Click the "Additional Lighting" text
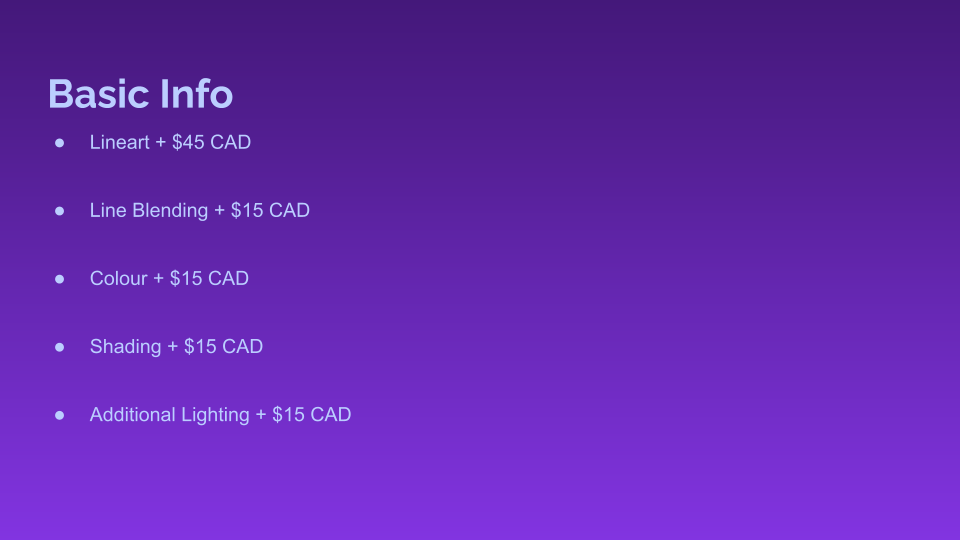960x540 pixels. pyautogui.click(x=169, y=414)
